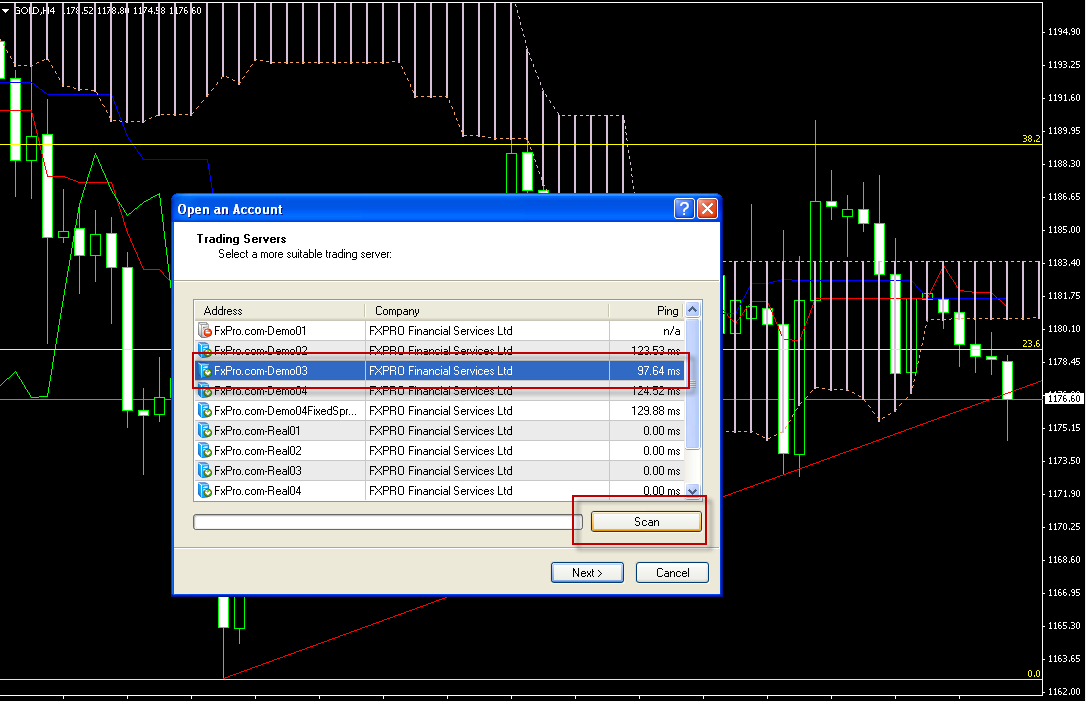Click the n/a ping value

click(672, 331)
